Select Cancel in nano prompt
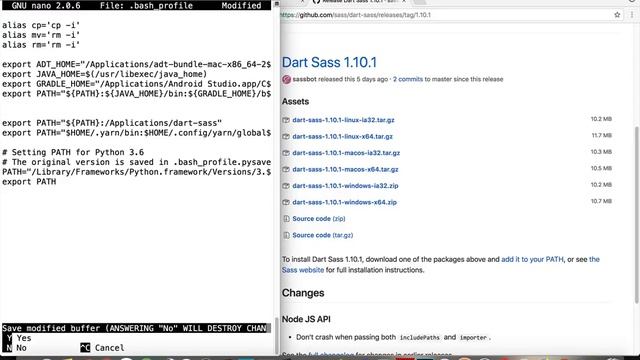The height and width of the screenshot is (360, 640). (x=102, y=348)
